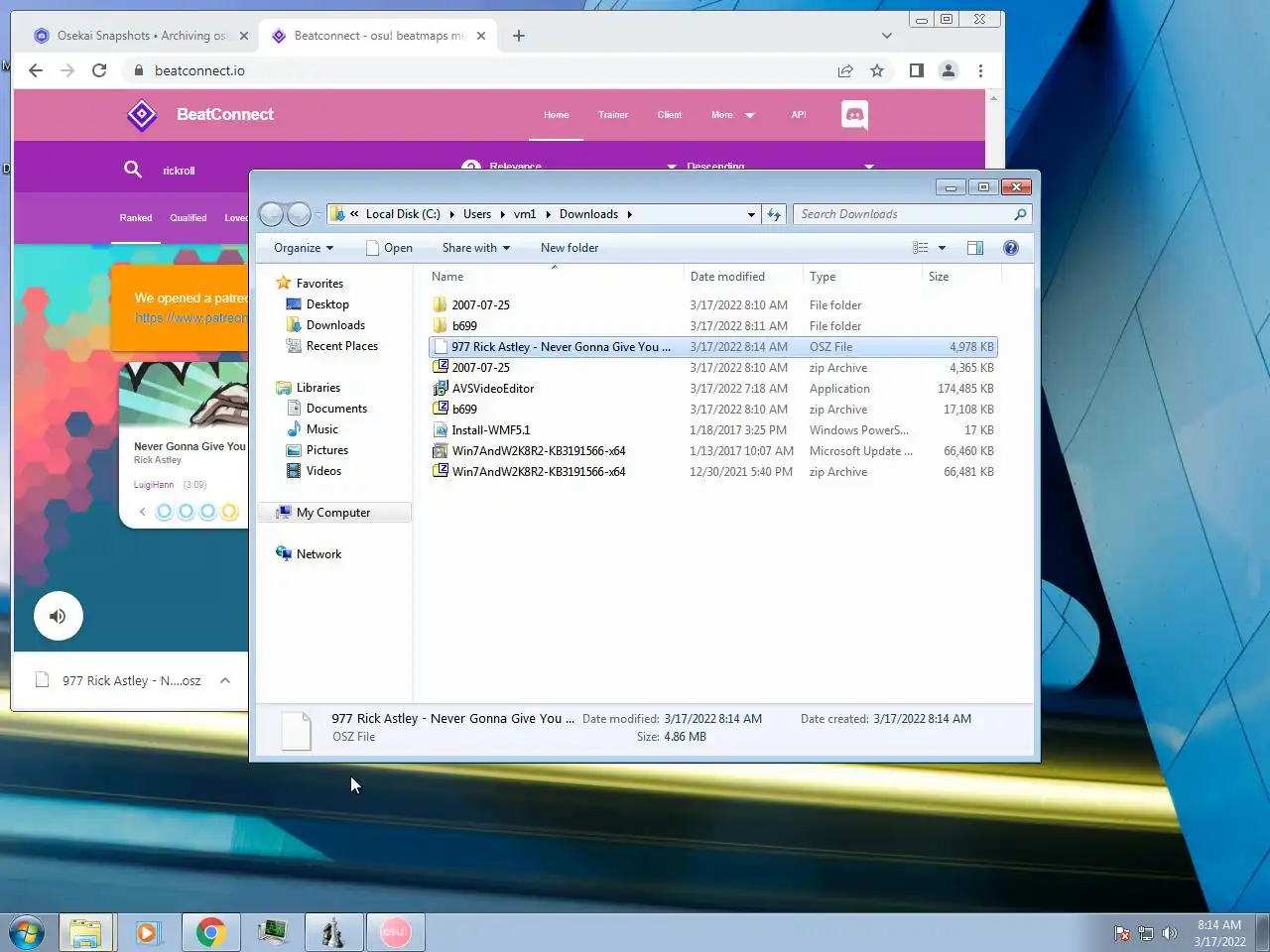Click the Explorer Back navigation arrow
This screenshot has height=952, width=1270.
click(x=271, y=214)
